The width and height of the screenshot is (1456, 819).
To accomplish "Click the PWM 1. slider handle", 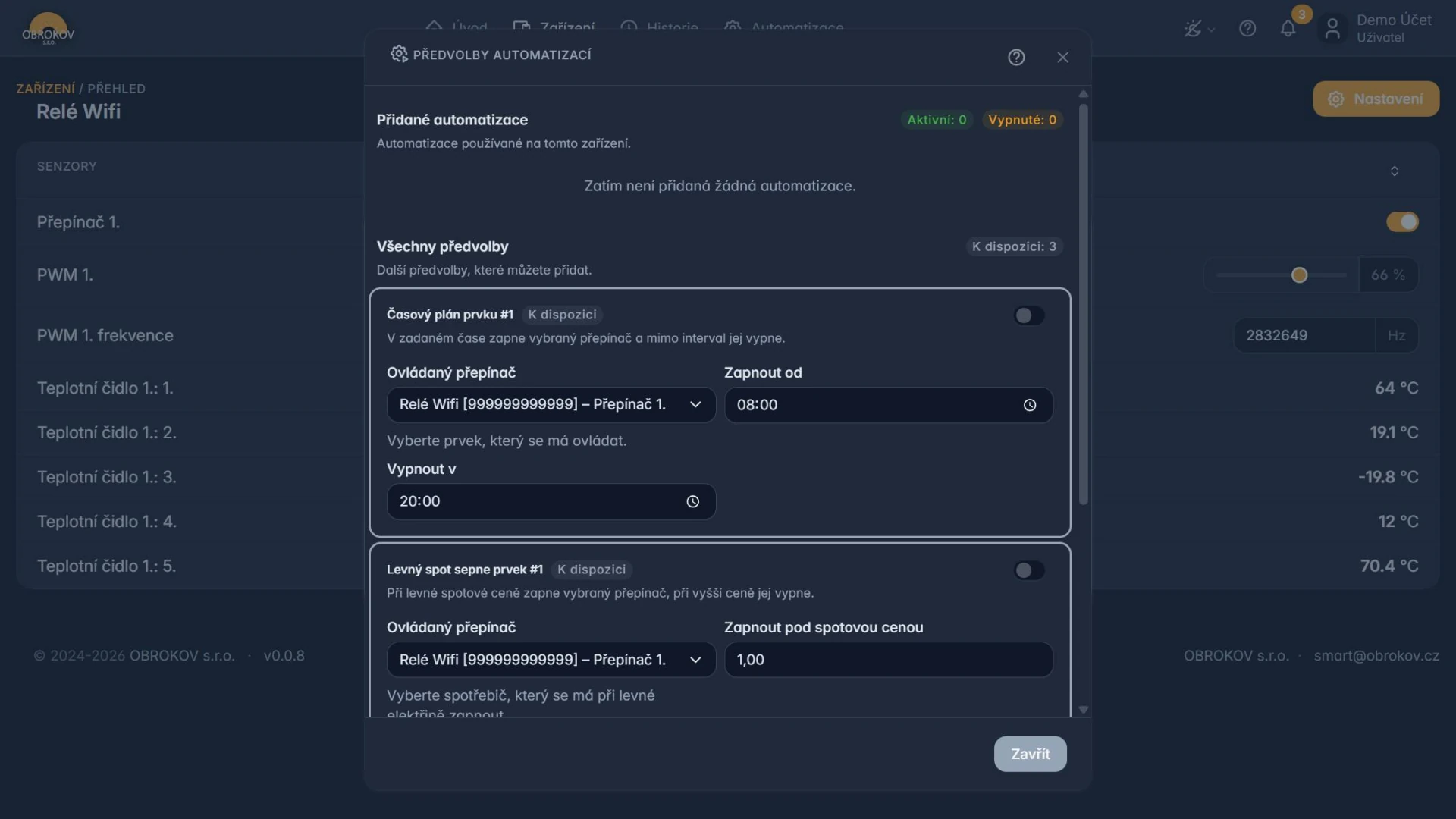I will pyautogui.click(x=1299, y=275).
